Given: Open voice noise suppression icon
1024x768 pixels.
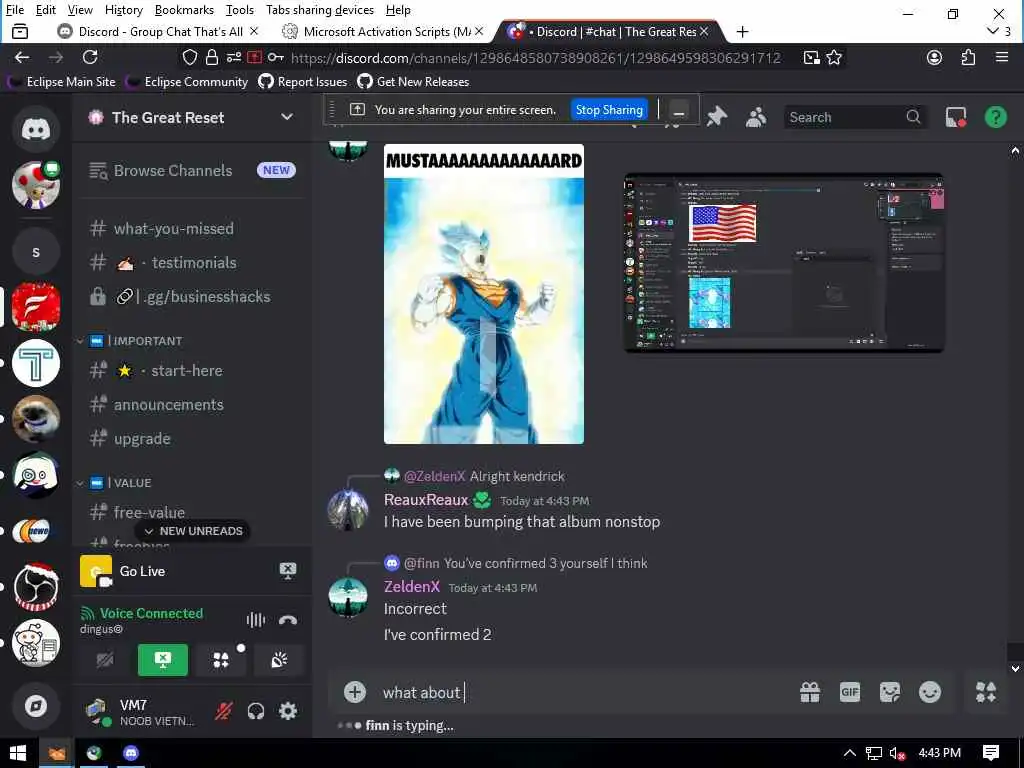Looking at the screenshot, I should (255, 620).
